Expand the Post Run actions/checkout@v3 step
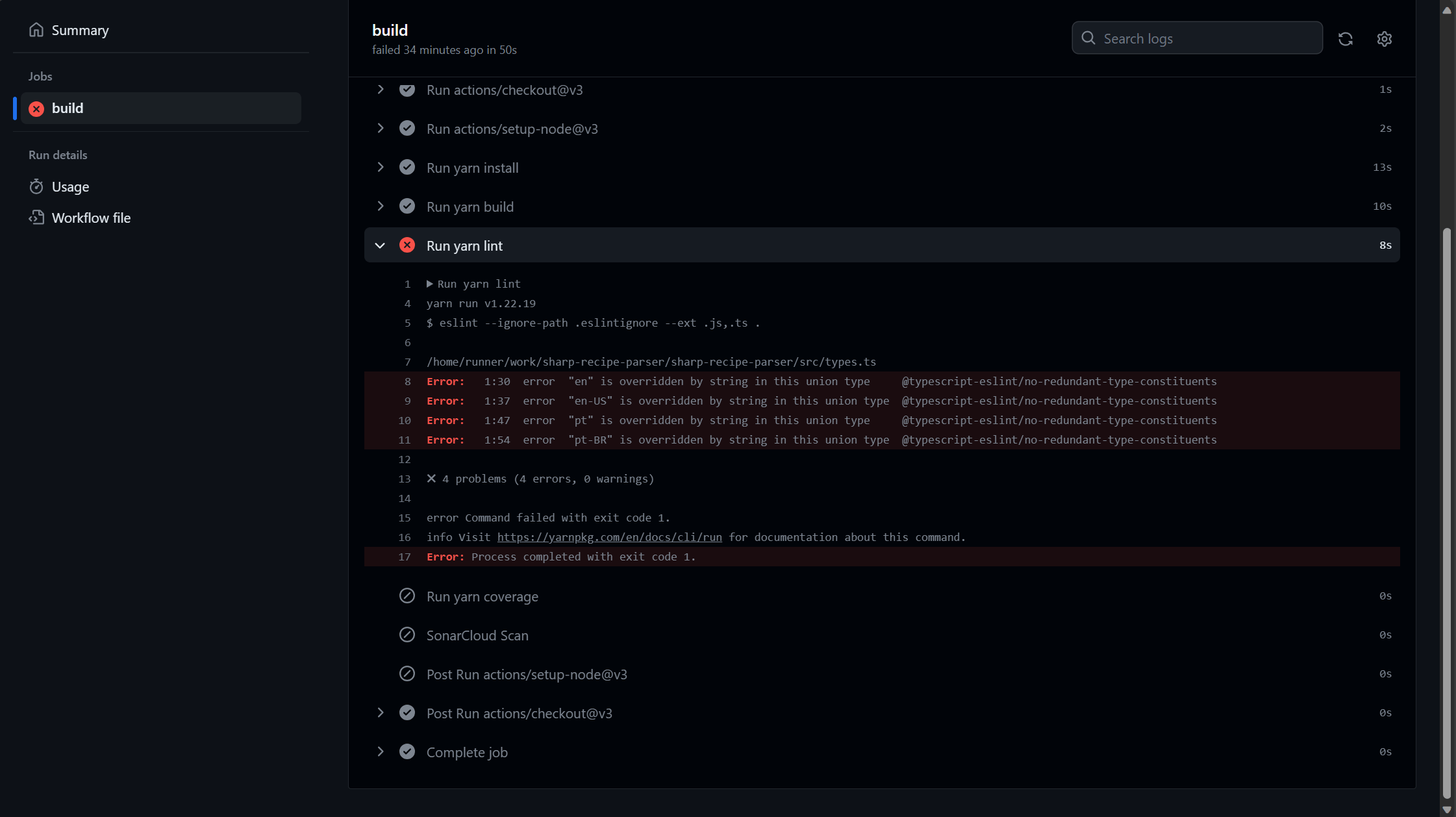The image size is (1456, 817). click(380, 712)
